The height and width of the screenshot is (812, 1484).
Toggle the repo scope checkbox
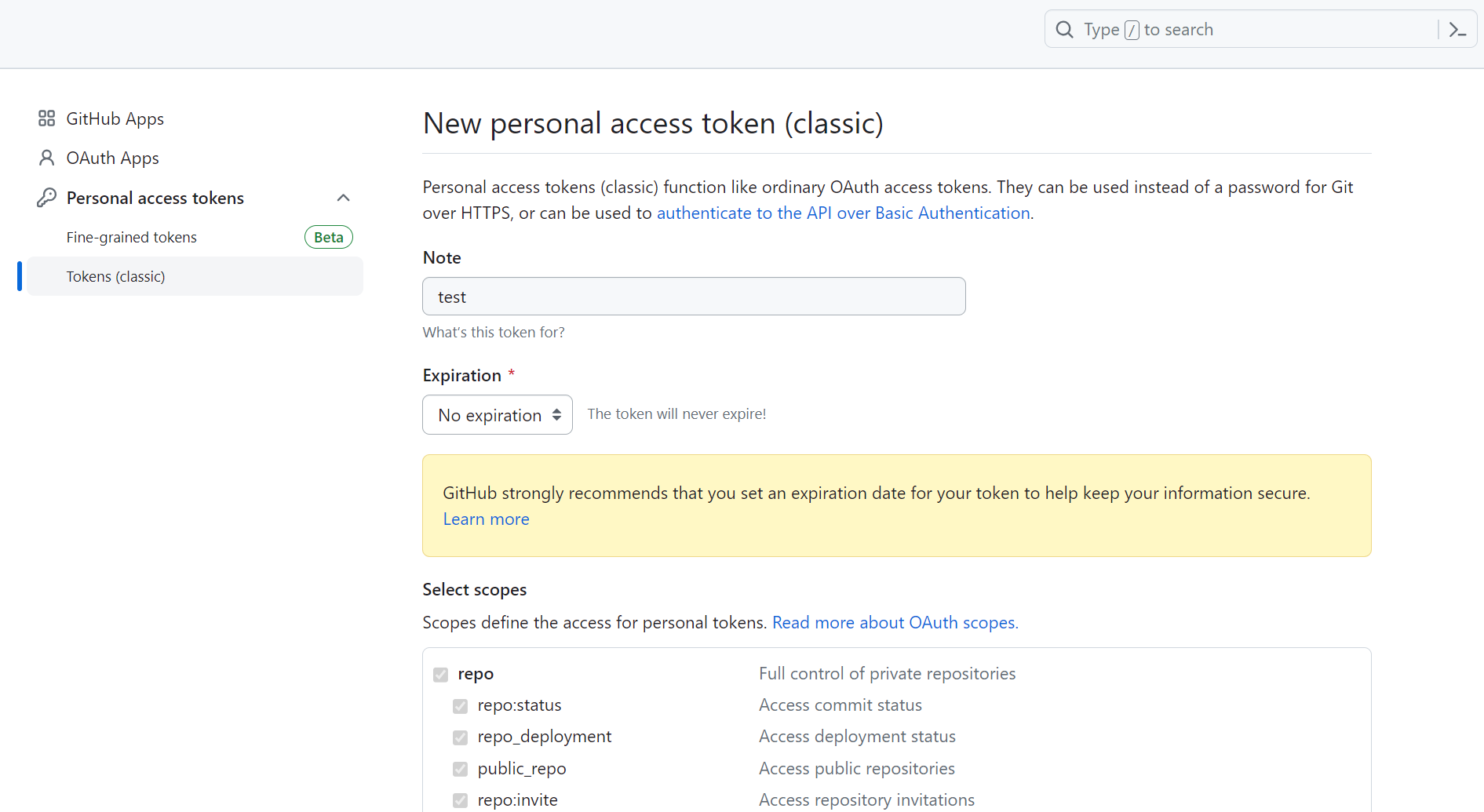pyautogui.click(x=441, y=675)
